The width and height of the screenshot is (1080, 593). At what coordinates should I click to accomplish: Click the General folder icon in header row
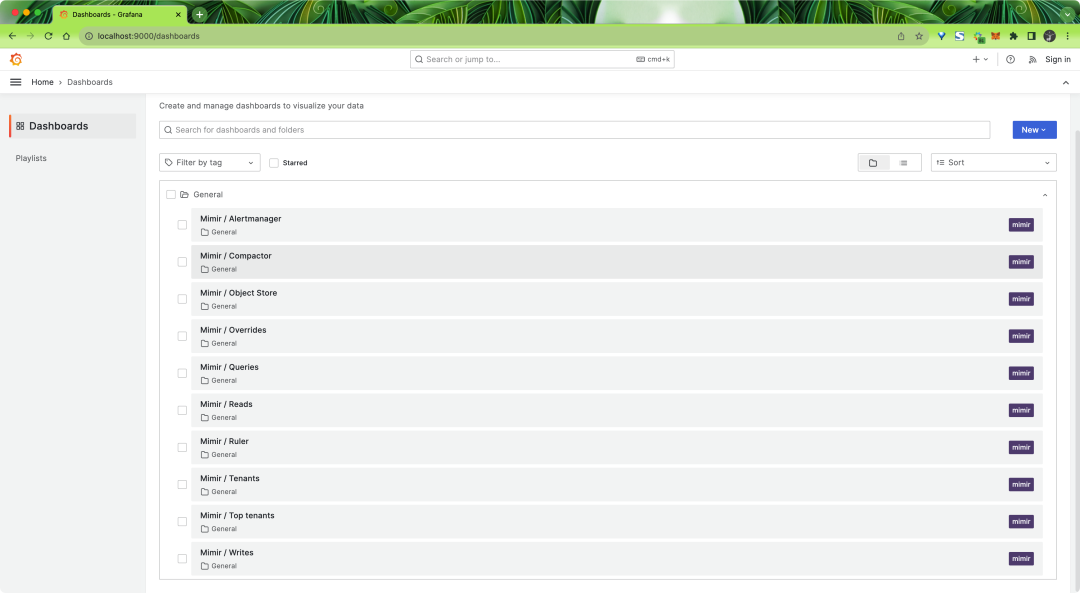point(185,195)
